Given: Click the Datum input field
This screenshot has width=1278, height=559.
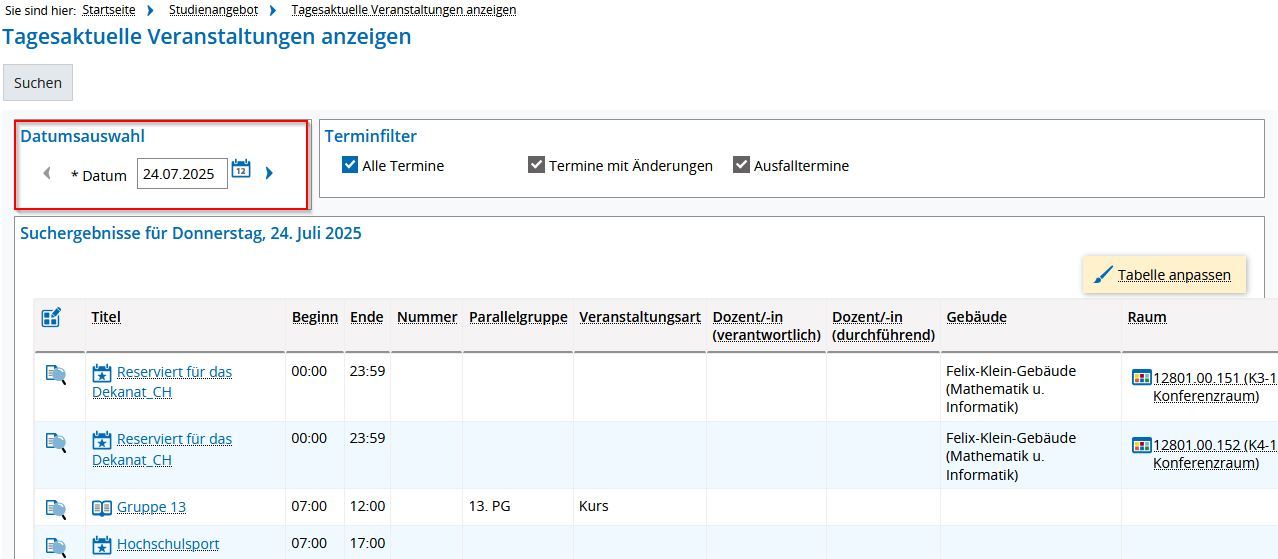Looking at the screenshot, I should click(182, 174).
